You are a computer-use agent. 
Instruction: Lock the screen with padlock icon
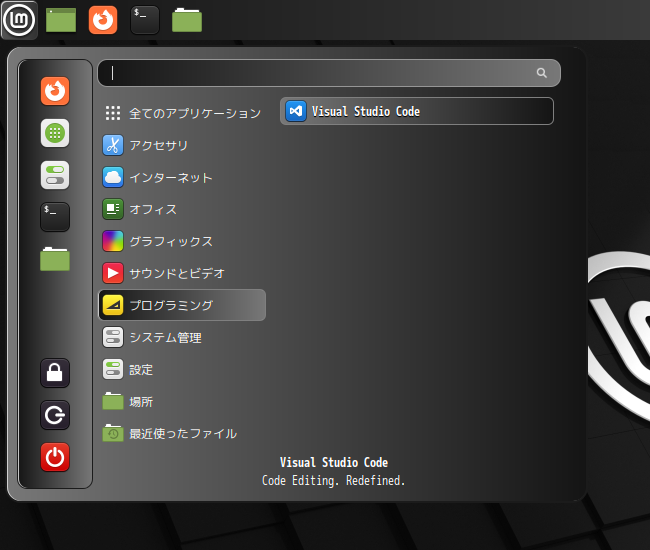click(55, 373)
